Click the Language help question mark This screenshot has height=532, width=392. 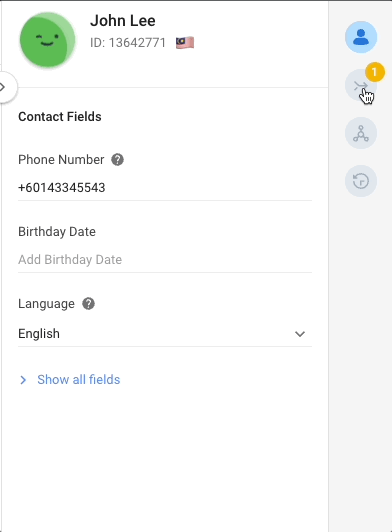coord(89,304)
